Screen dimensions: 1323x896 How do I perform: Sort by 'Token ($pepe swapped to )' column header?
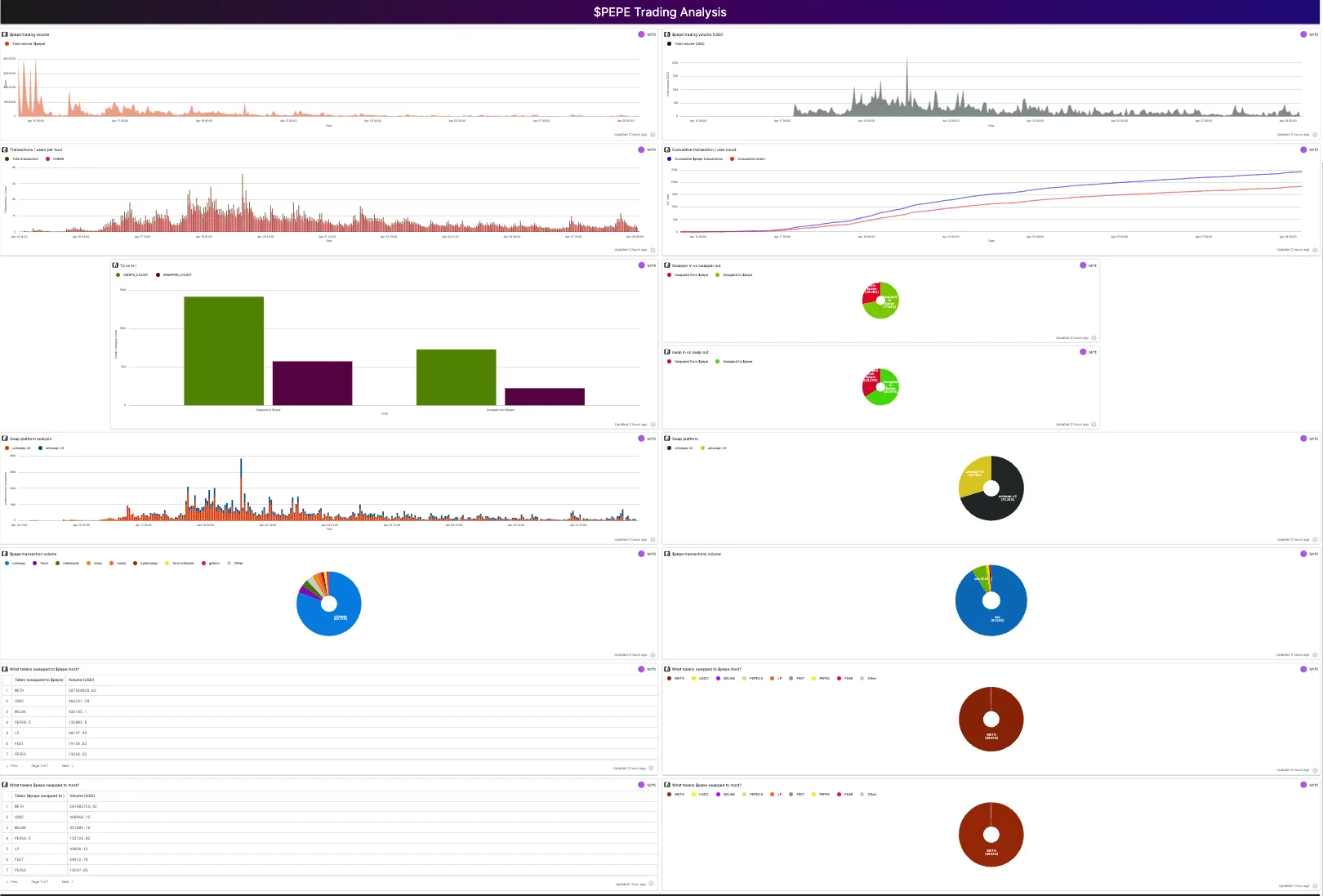tap(39, 796)
